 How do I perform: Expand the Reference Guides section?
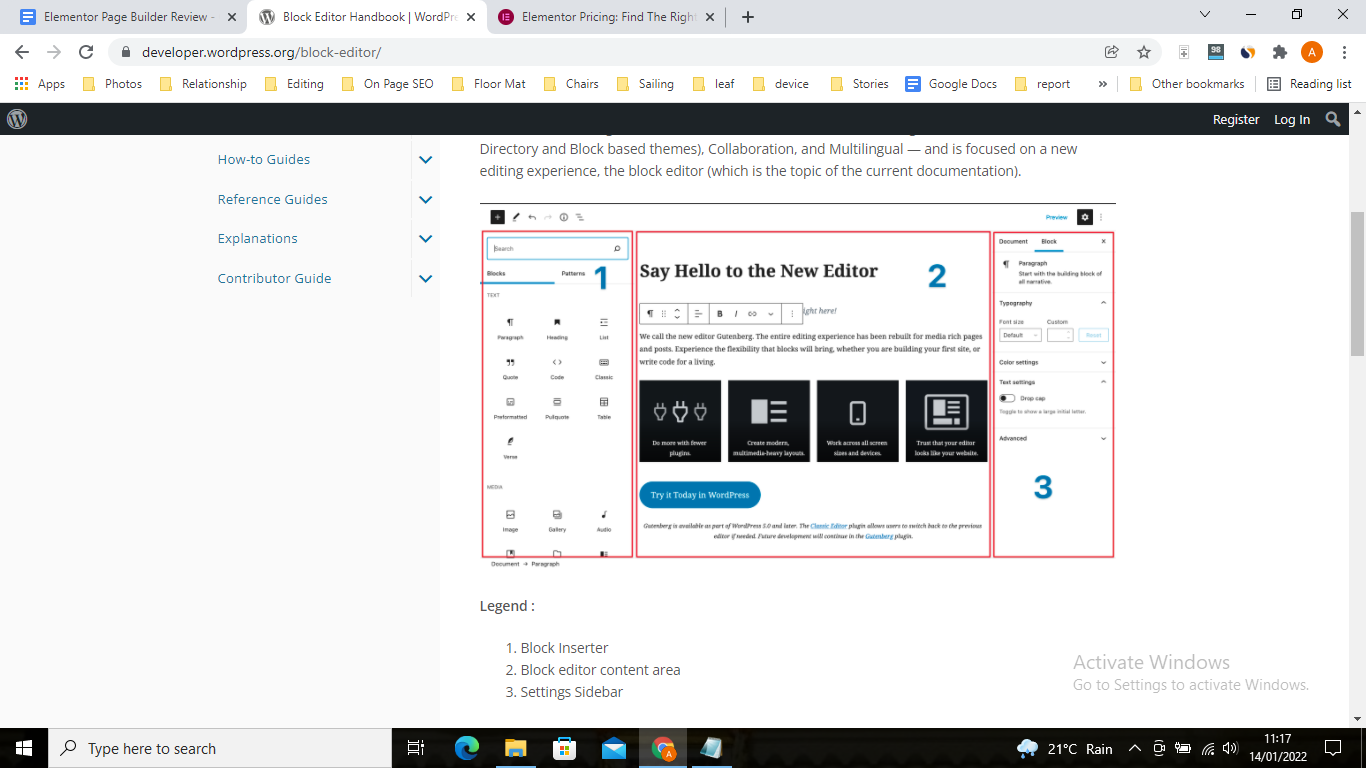click(x=425, y=199)
